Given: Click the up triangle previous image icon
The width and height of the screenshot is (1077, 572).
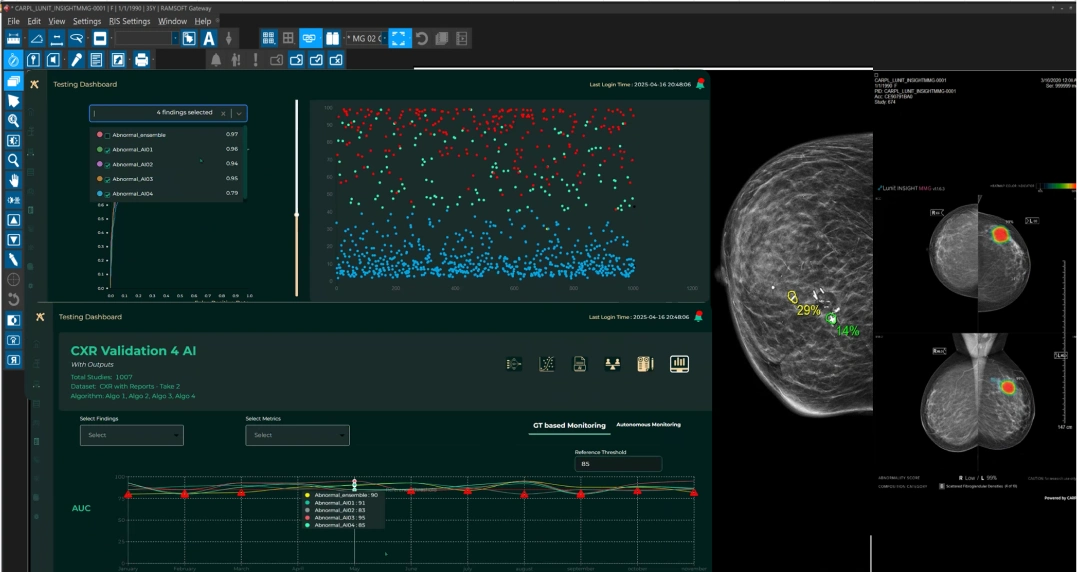Looking at the screenshot, I should [13, 220].
